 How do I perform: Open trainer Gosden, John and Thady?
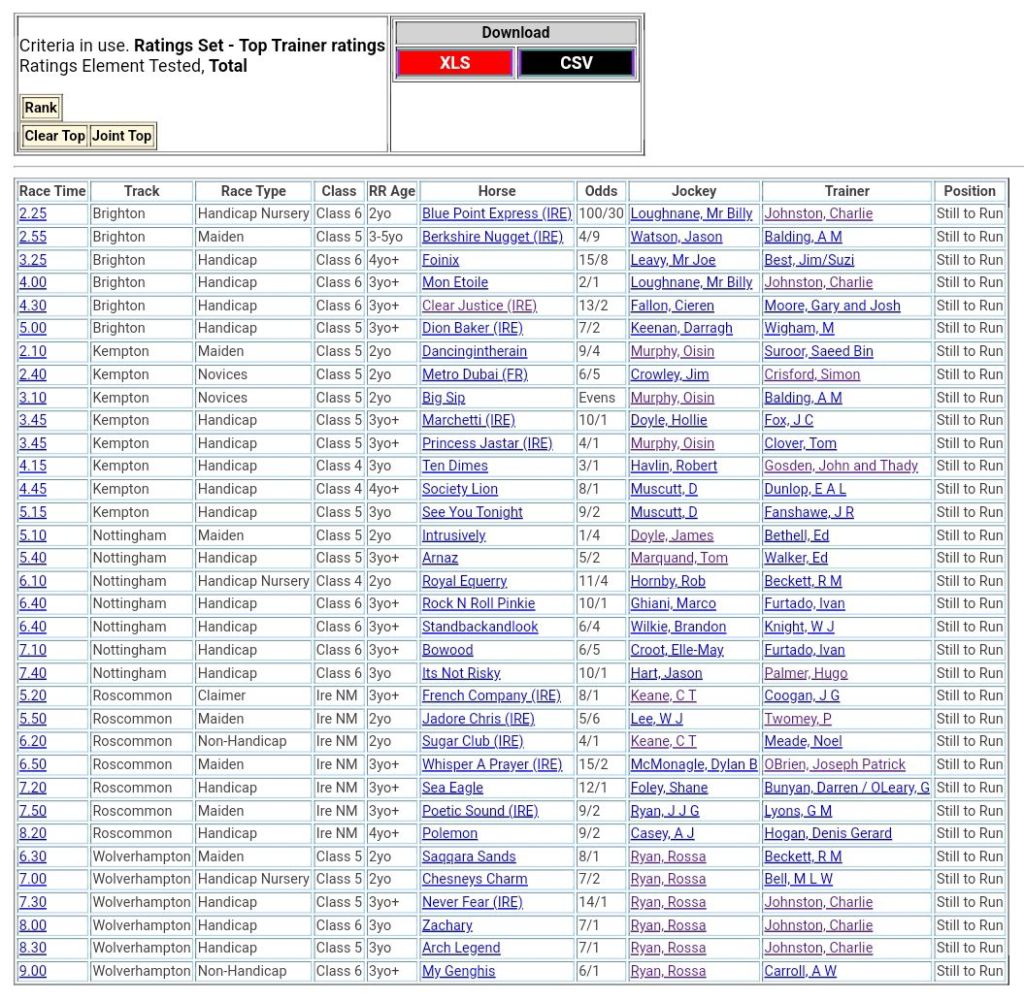coord(841,466)
